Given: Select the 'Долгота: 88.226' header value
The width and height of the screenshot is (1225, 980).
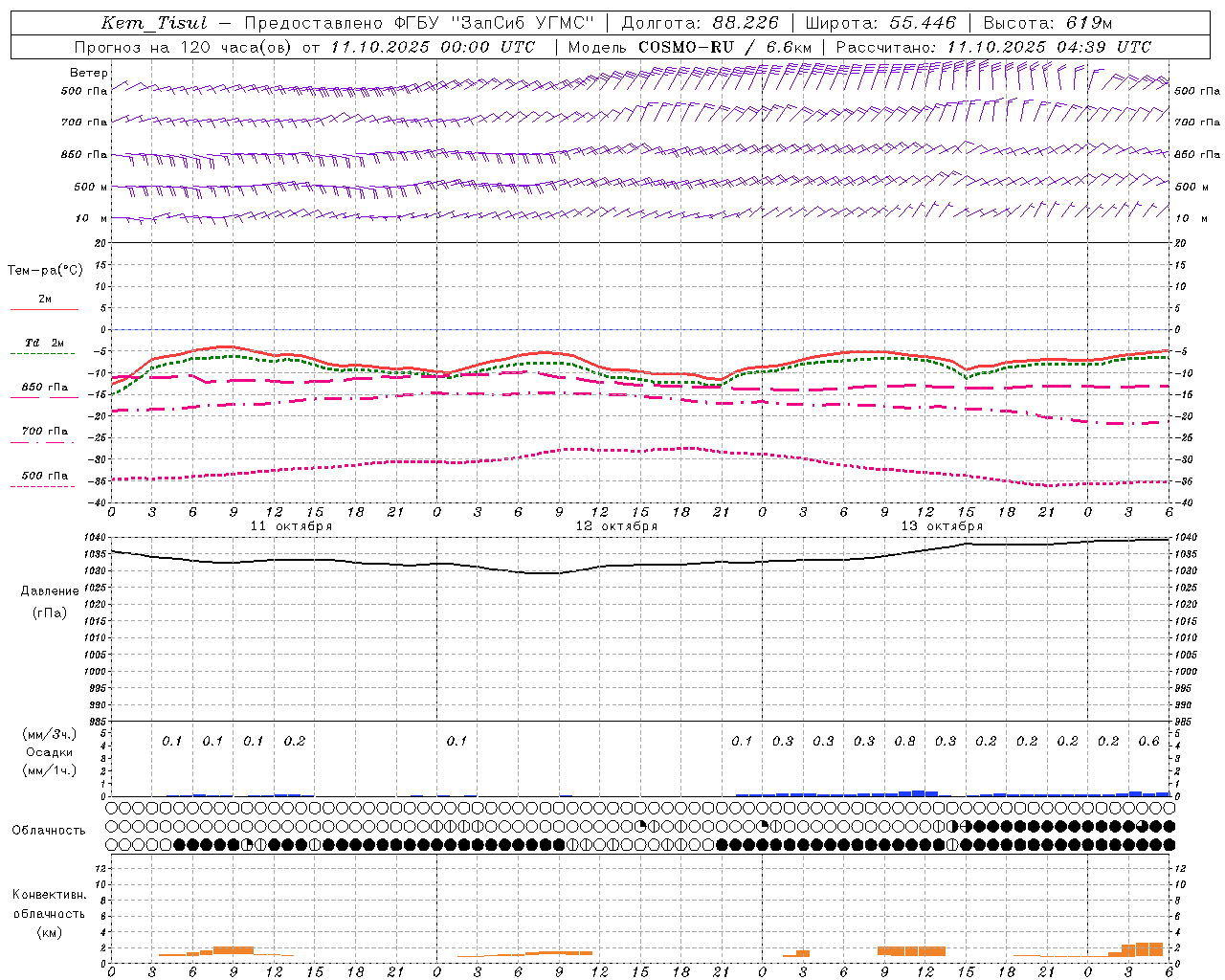Looking at the screenshot, I should 700,24.
